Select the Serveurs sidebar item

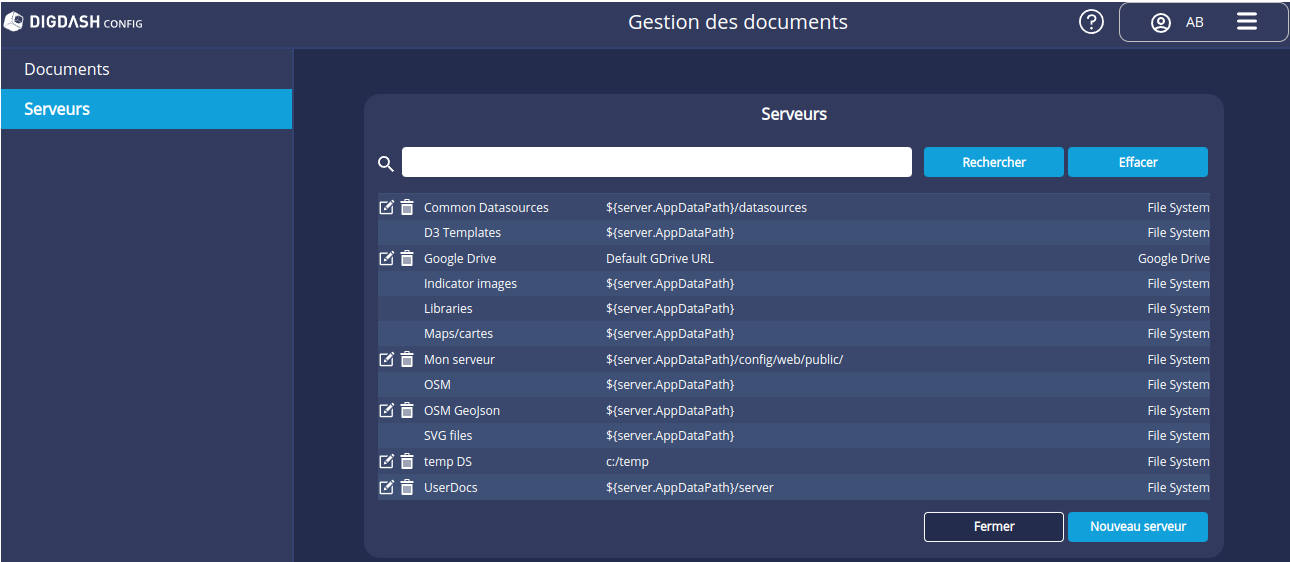click(x=57, y=109)
